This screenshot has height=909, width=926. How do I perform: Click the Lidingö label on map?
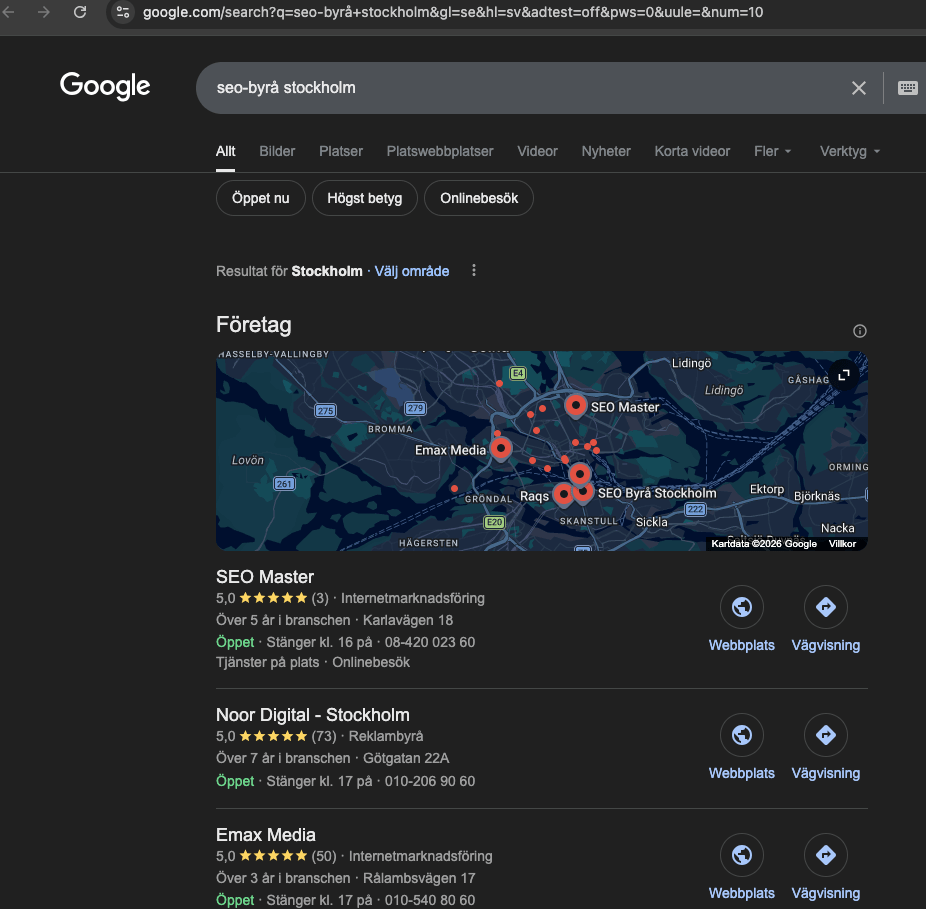click(691, 363)
